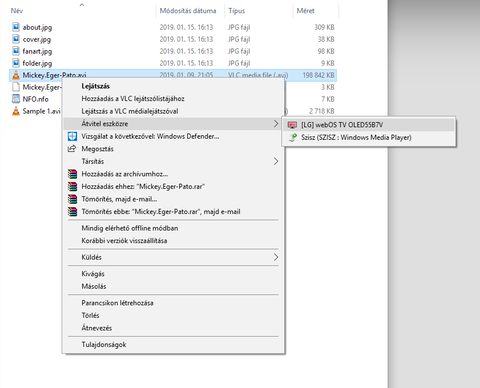Expand the Küldés submenu arrow

[276, 257]
